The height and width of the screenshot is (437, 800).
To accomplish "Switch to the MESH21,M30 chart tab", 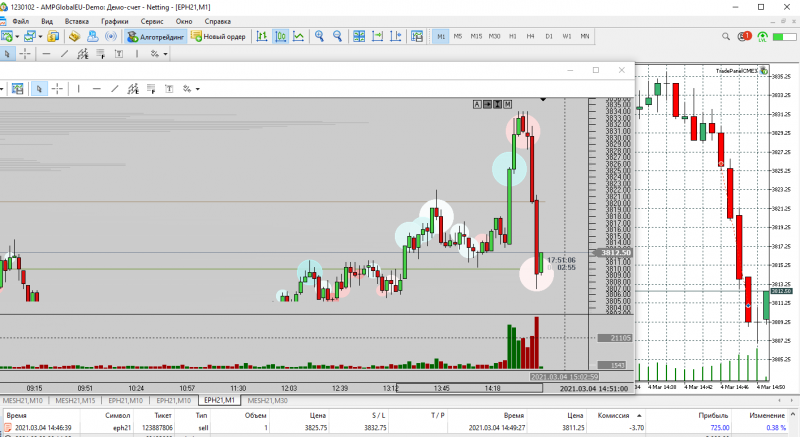I will (267, 400).
